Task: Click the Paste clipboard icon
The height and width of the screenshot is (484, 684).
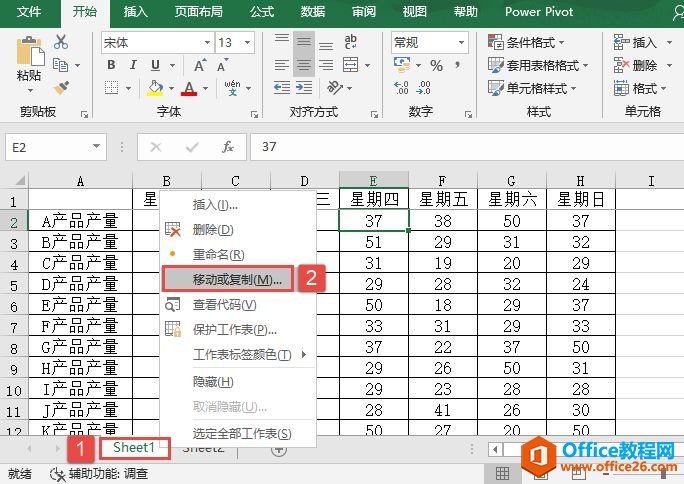Action: coord(30,51)
